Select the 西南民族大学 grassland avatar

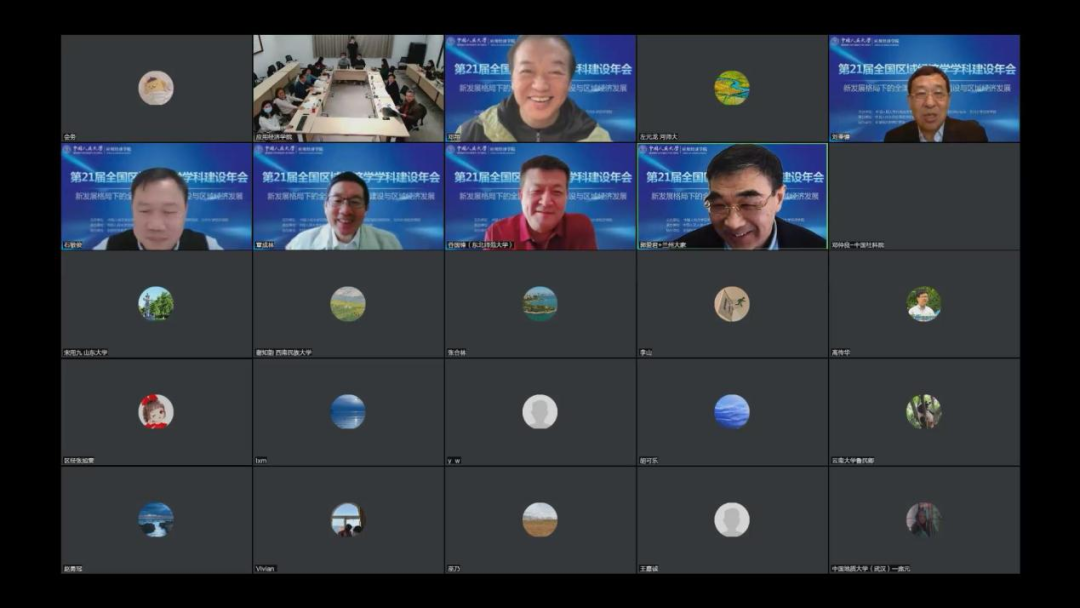click(348, 304)
